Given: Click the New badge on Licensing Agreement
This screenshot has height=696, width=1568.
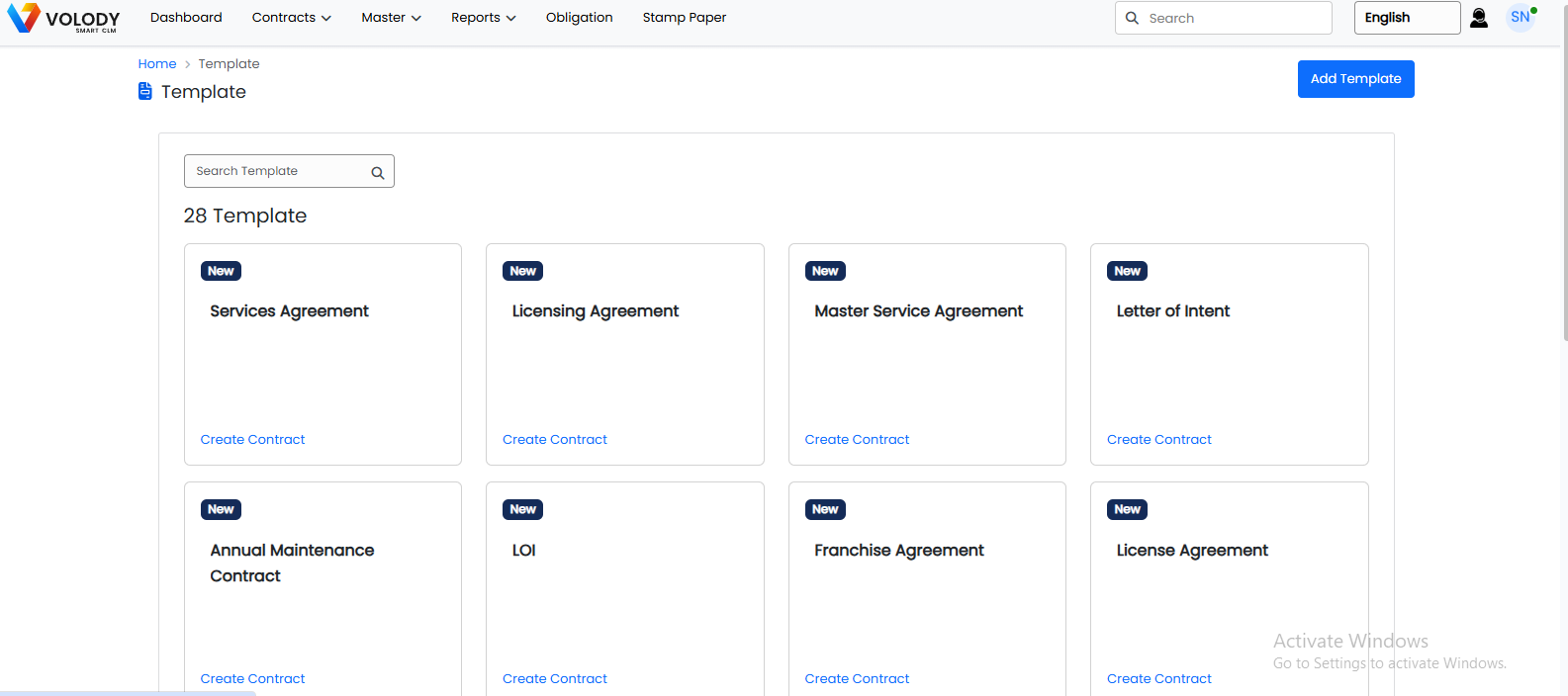Looking at the screenshot, I should point(523,271).
